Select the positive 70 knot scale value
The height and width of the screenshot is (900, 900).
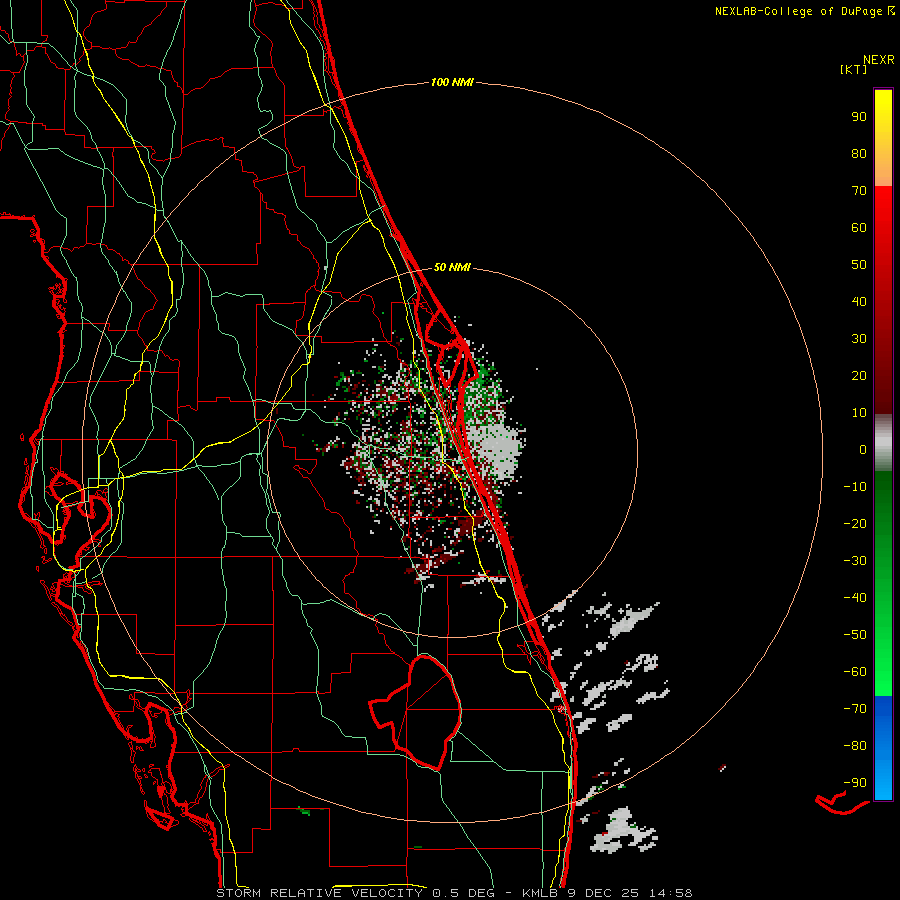(859, 191)
